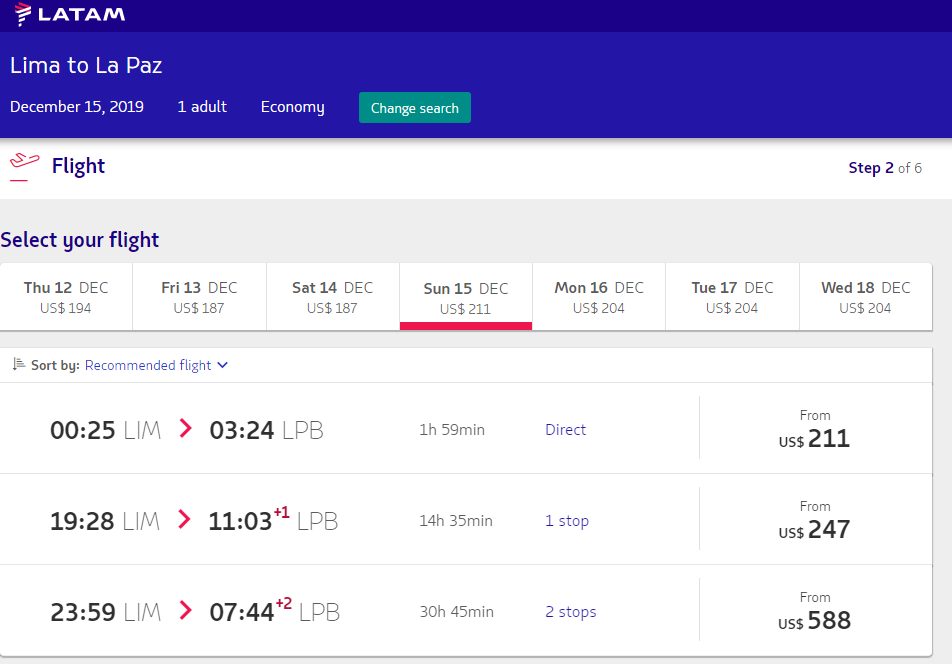This screenshot has width=952, height=664.
Task: Click the Change search button
Action: pyautogui.click(x=415, y=108)
